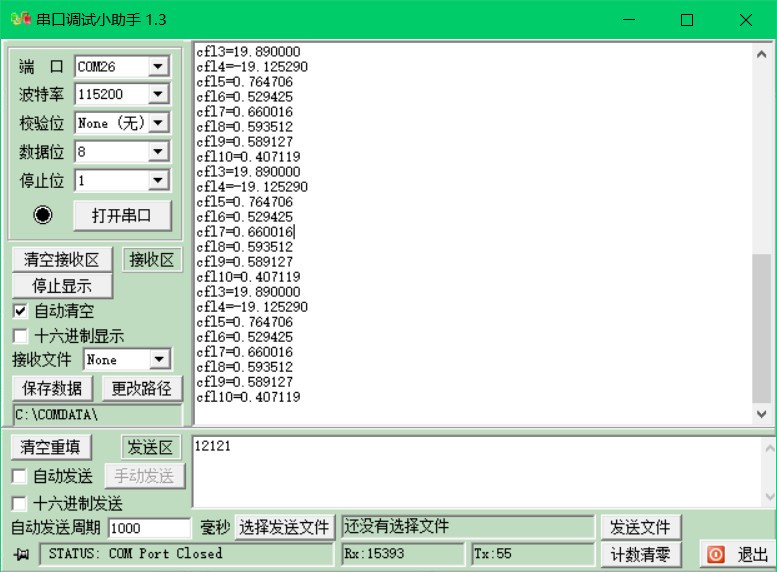Image resolution: width=777 pixels, height=572 pixels.
Task: Enable the 十六进制发送 checkbox
Action: tap(19, 504)
